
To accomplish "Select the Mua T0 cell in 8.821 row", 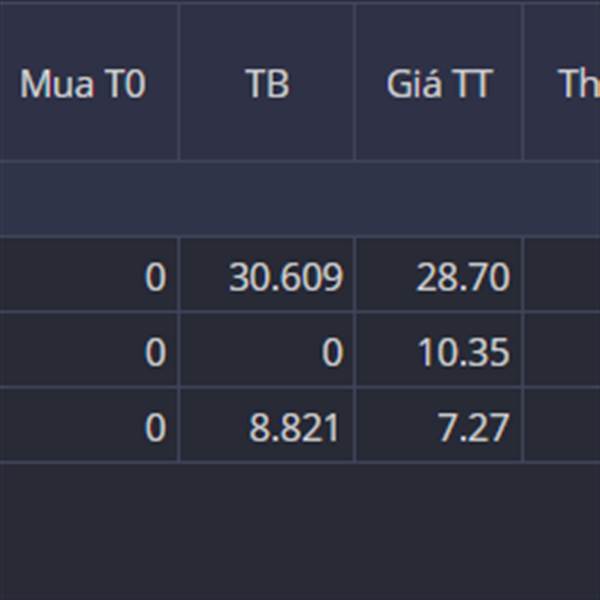I will pyautogui.click(x=154, y=429).
